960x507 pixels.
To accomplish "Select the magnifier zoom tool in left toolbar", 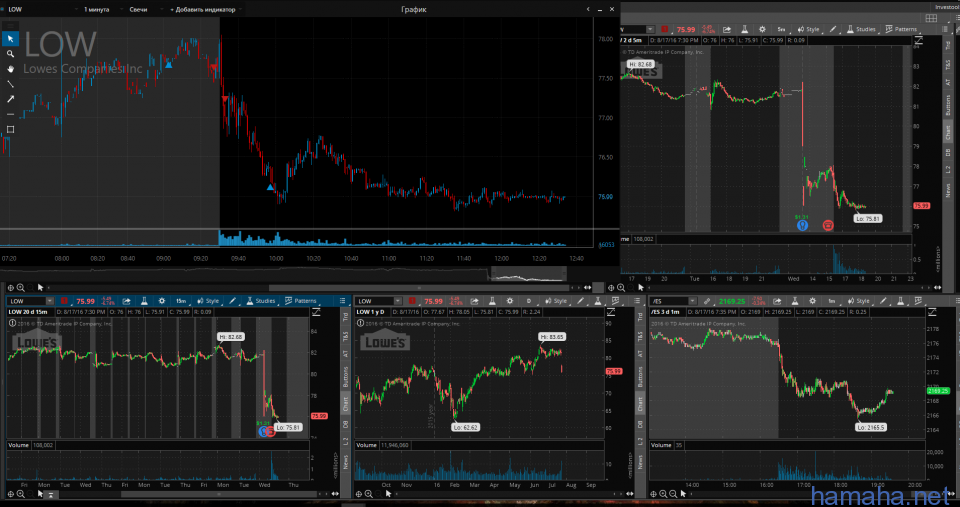I will tap(11, 54).
